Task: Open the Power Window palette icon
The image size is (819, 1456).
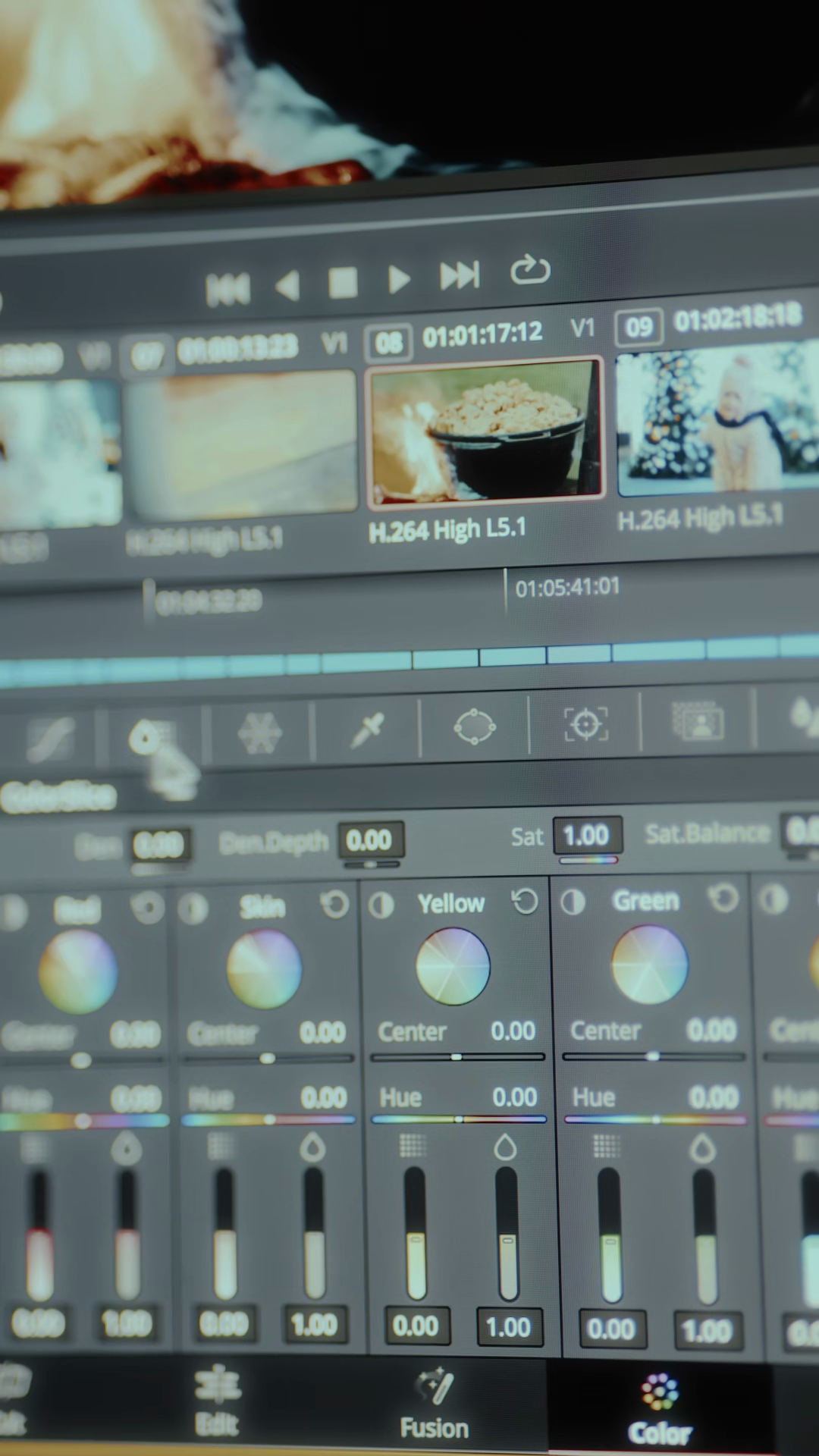Action: pyautogui.click(x=474, y=726)
